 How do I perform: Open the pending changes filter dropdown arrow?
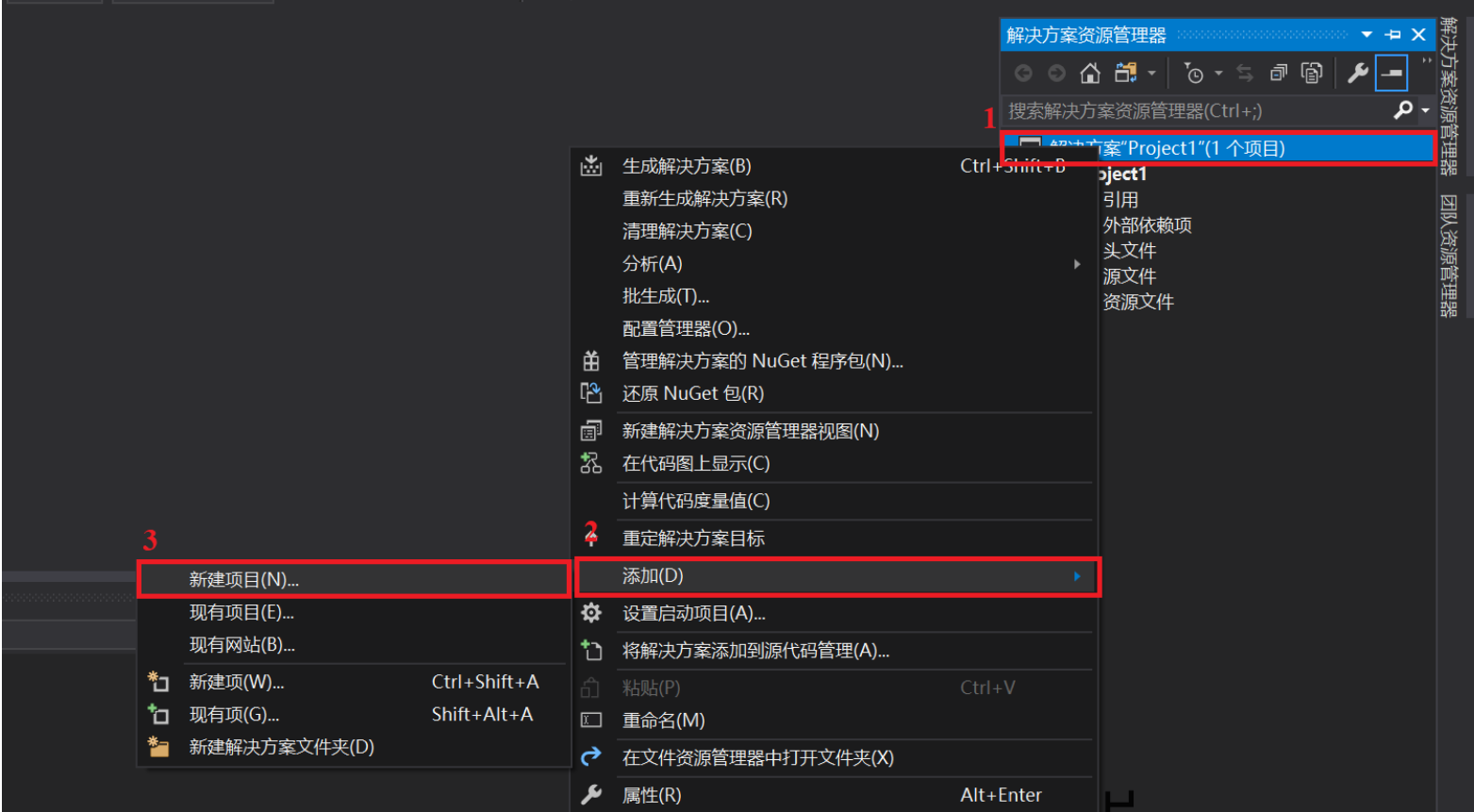(1218, 73)
